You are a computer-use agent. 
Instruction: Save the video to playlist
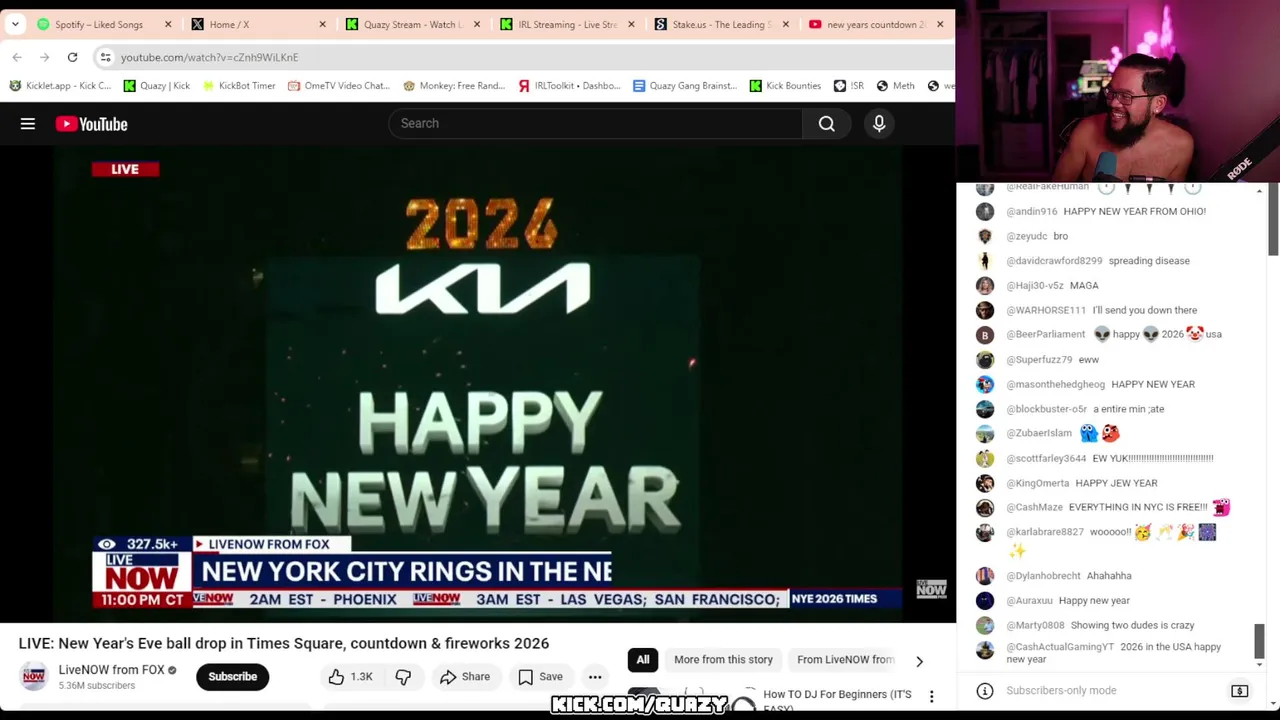point(540,677)
